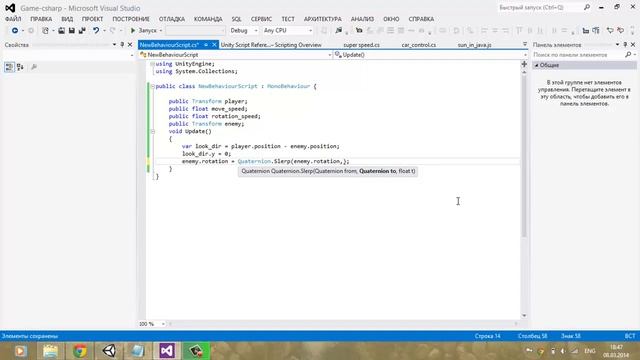
Task: Open the ФАЙЛ menu
Action: click(13, 19)
